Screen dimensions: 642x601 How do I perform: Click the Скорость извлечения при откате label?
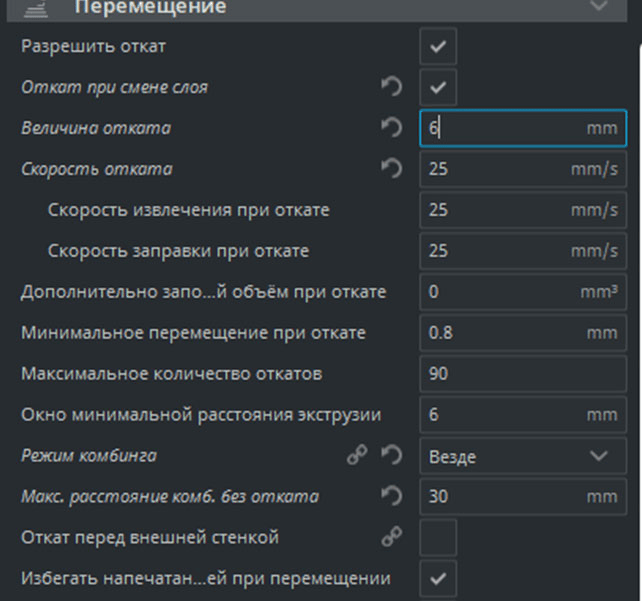point(189,210)
